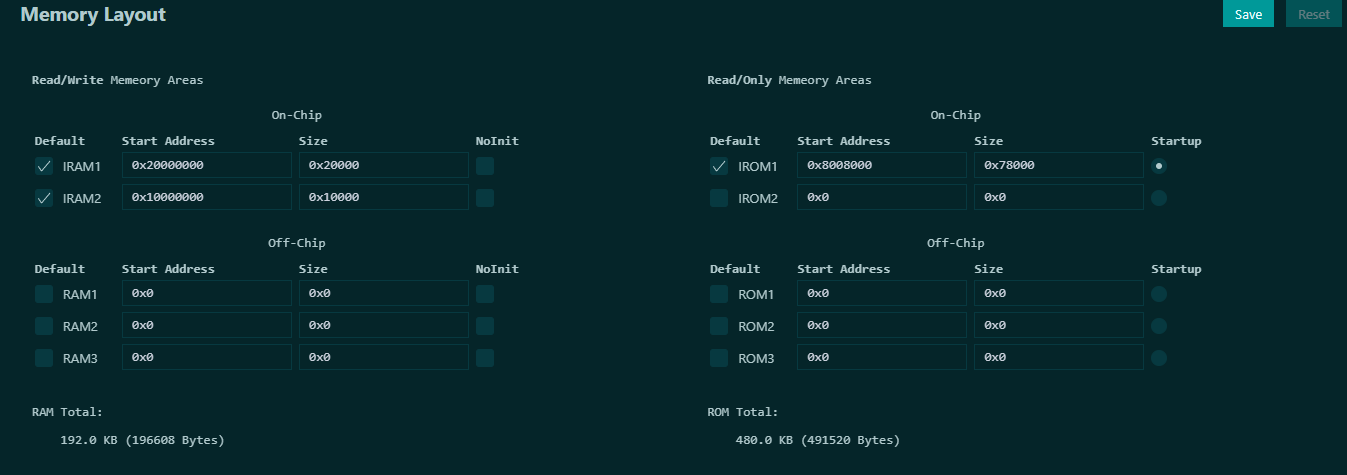The width and height of the screenshot is (1347, 475).
Task: Click ROM2 start address field
Action: (x=882, y=326)
